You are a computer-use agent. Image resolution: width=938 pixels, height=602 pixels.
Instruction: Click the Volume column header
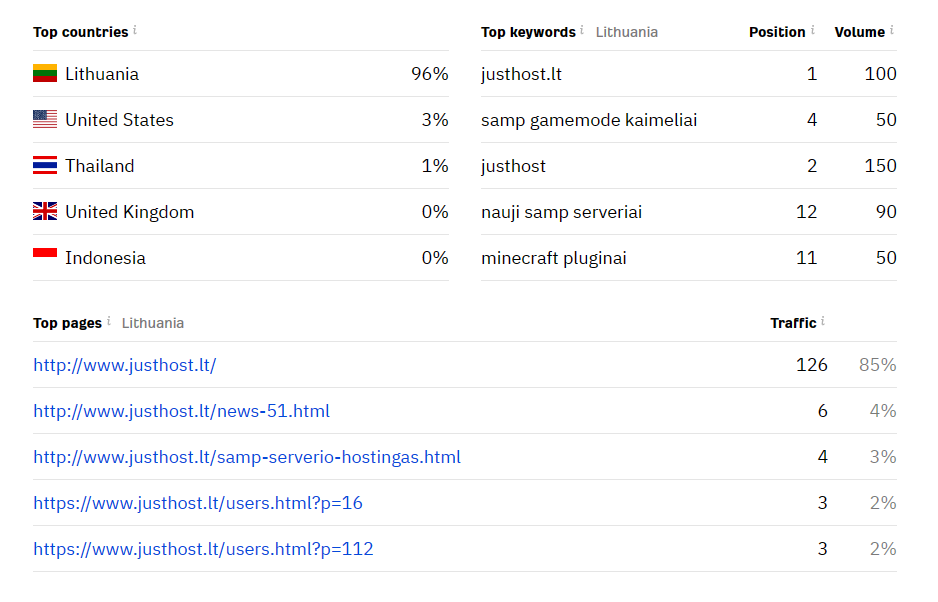pos(860,32)
